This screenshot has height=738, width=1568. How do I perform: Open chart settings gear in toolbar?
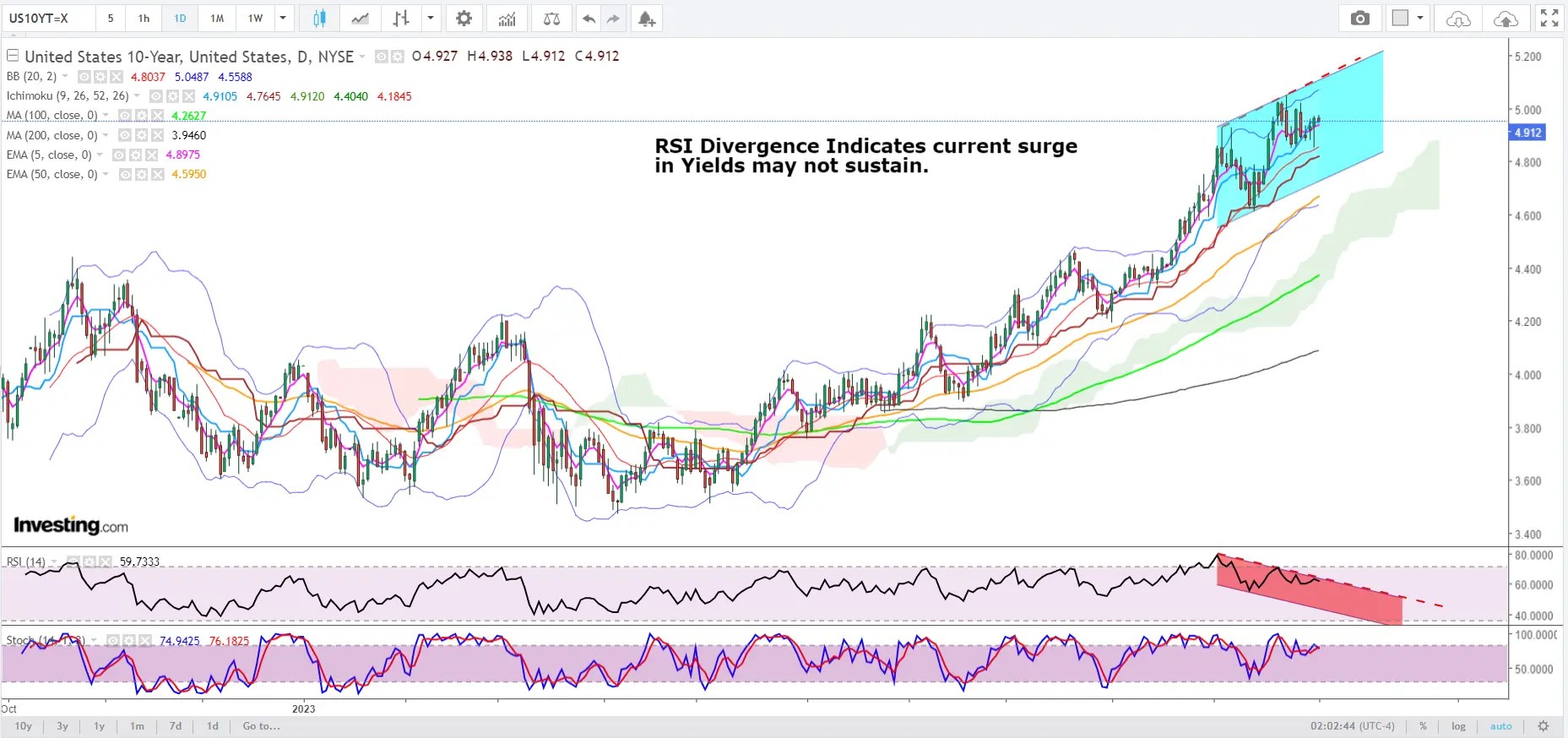click(x=464, y=19)
